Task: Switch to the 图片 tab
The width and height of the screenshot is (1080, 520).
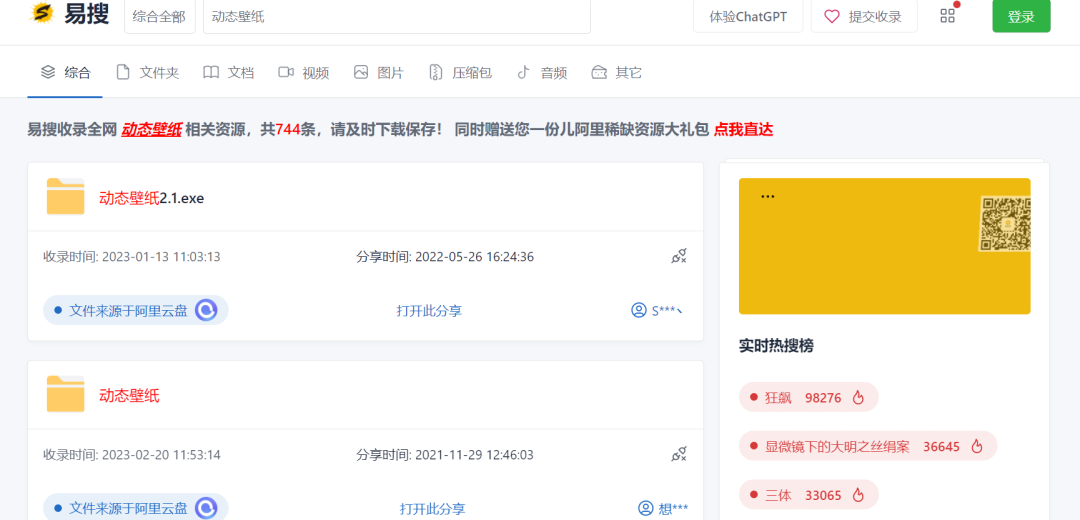Action: [379, 72]
